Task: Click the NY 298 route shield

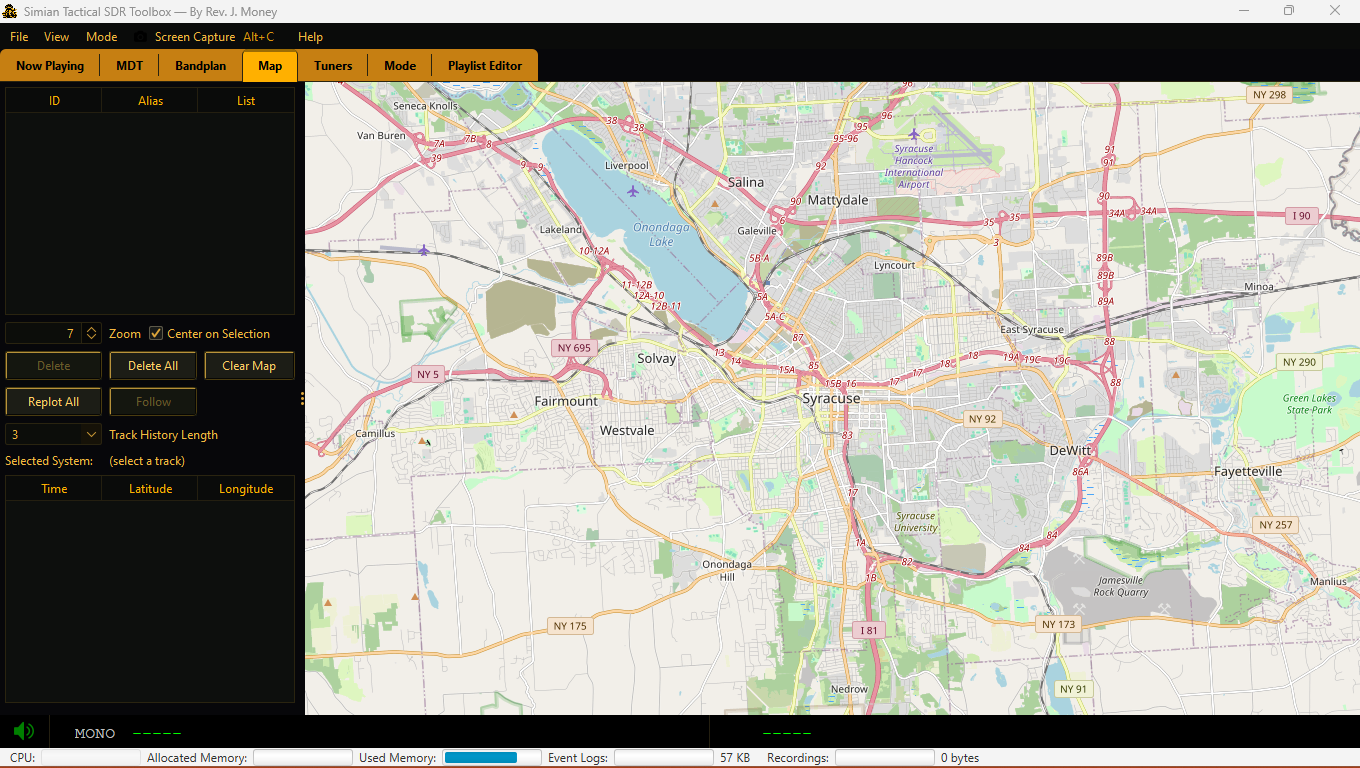Action: 1269,95
